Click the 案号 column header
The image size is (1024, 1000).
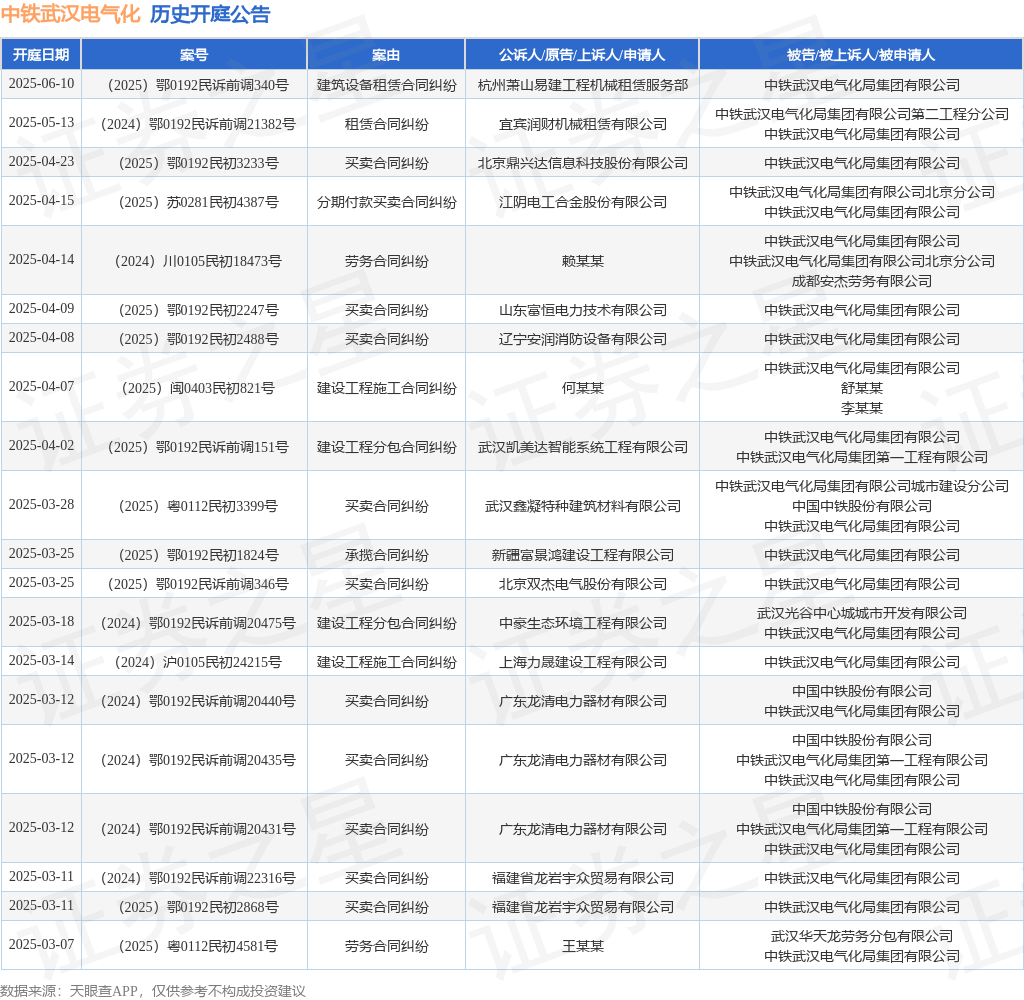[x=194, y=55]
